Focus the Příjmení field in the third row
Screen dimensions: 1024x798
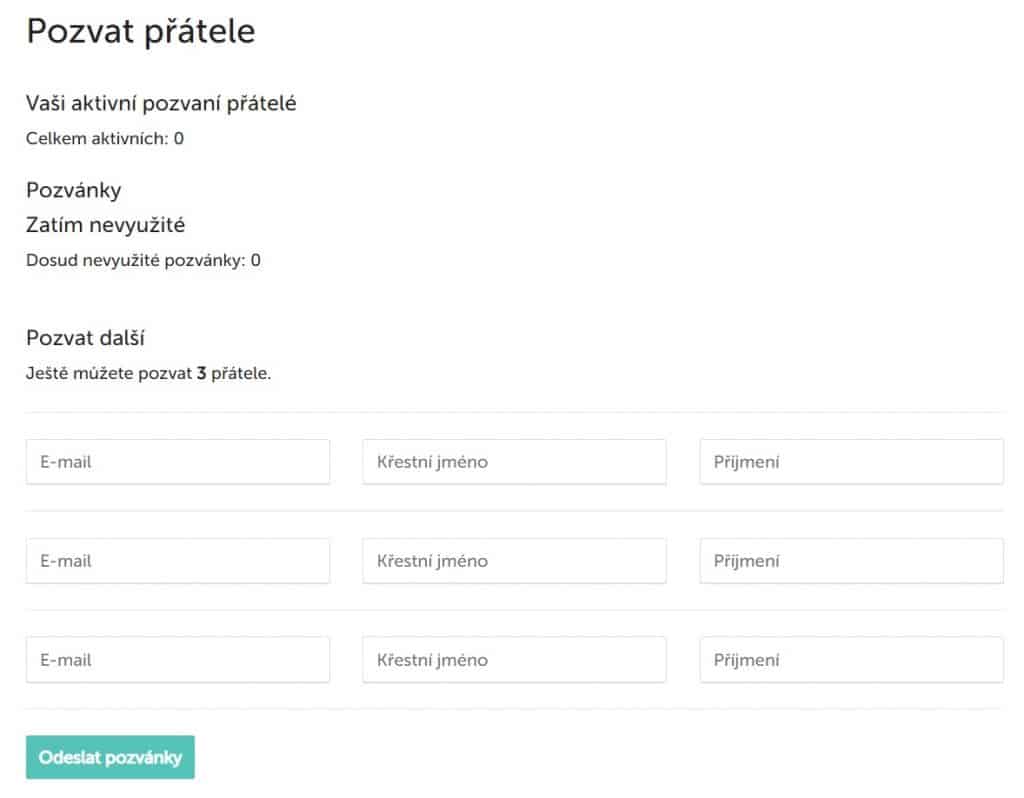(851, 660)
